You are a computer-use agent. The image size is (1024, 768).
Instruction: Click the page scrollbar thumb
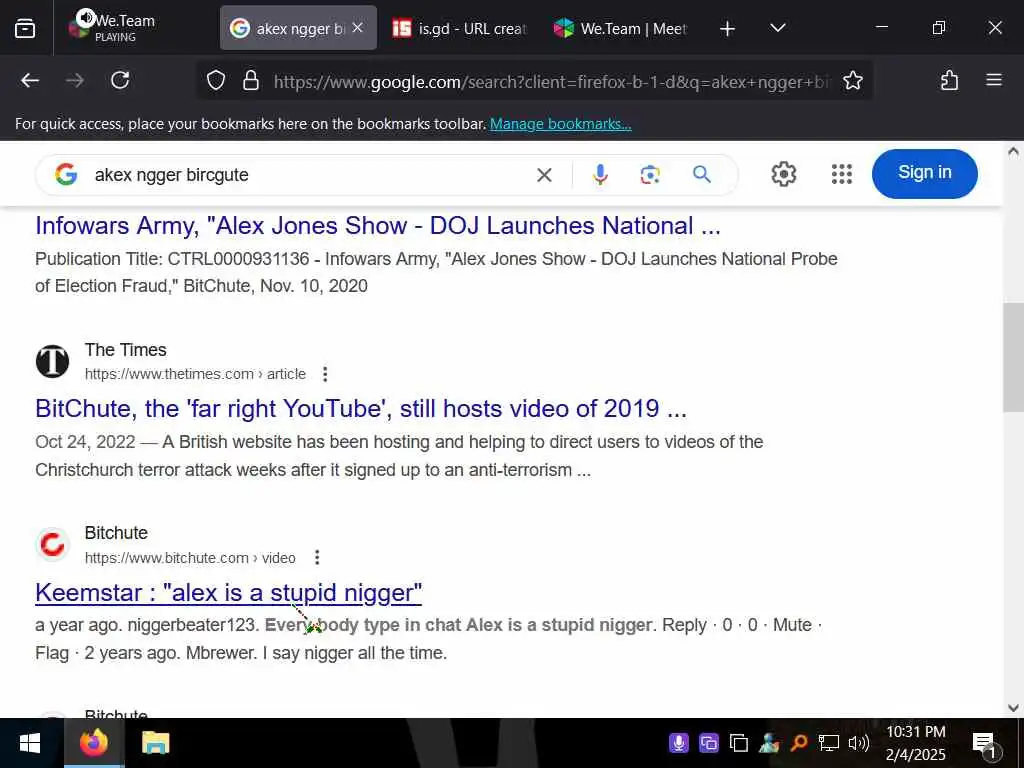point(1013,357)
